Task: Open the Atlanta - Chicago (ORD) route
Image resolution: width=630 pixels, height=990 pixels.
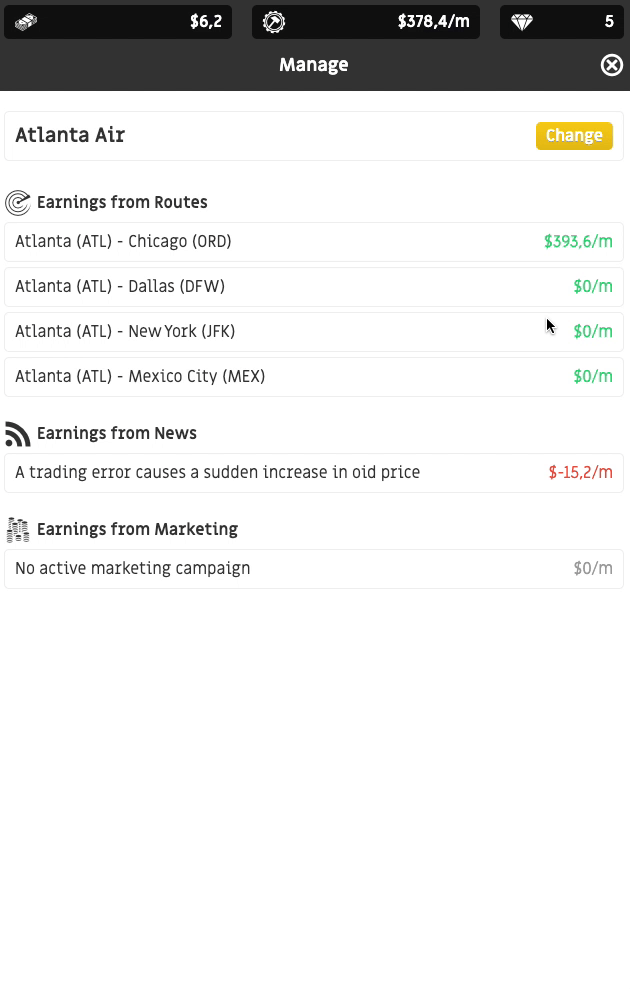Action: tap(314, 242)
